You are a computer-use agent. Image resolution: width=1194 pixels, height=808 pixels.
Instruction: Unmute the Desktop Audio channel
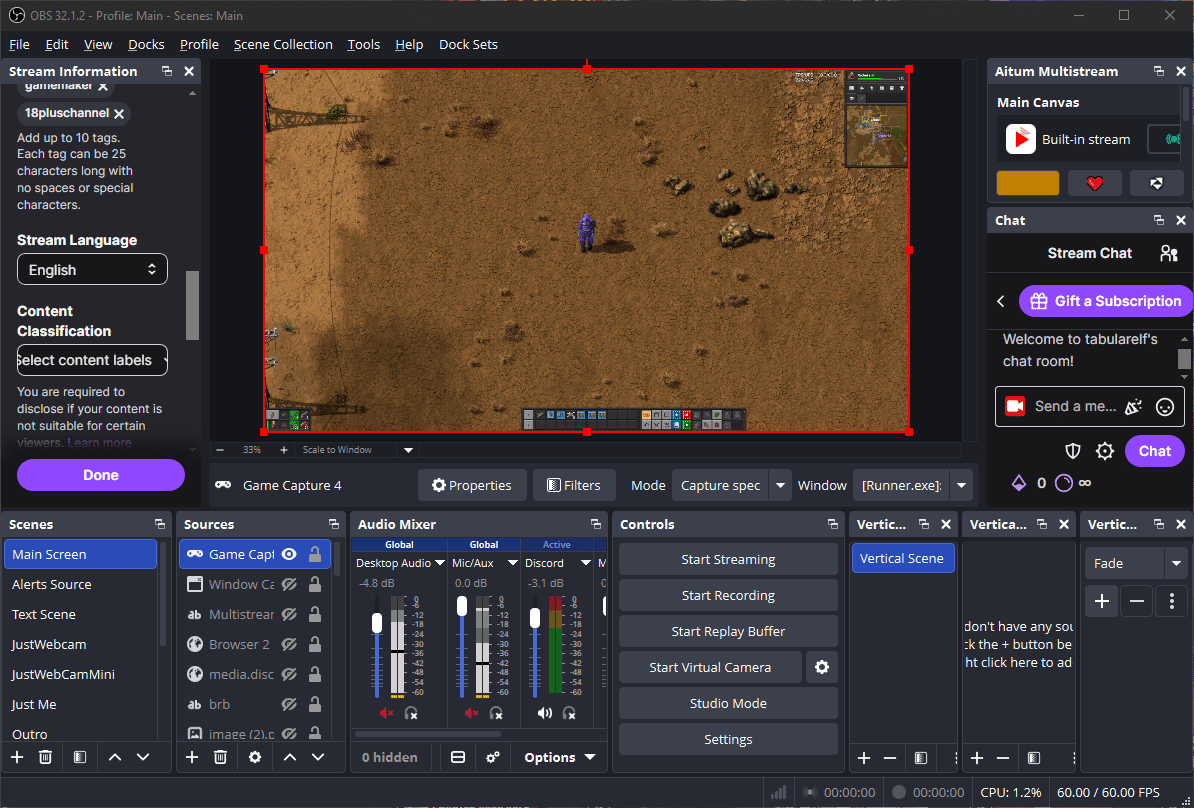point(386,713)
